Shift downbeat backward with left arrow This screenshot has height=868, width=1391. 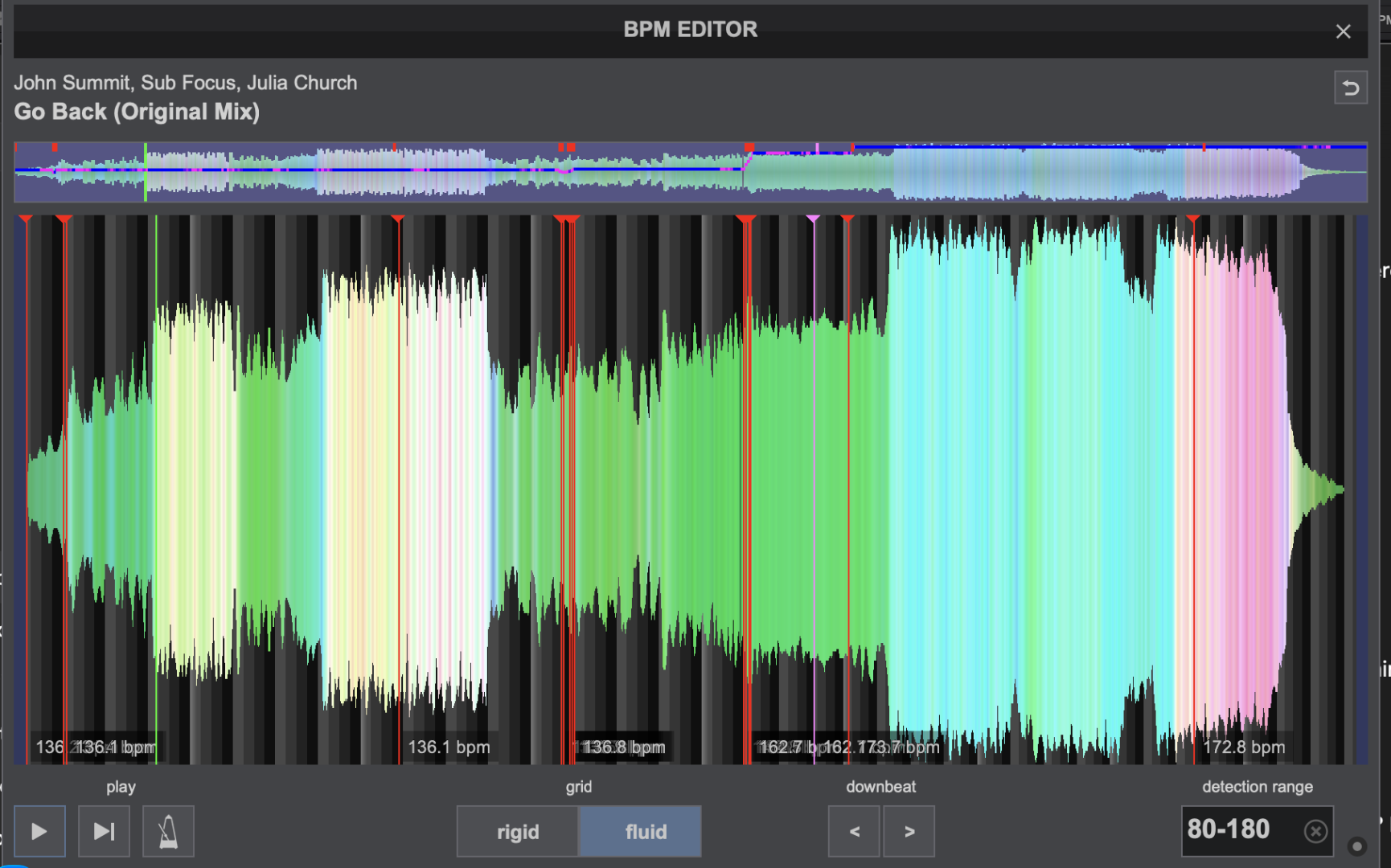(x=855, y=831)
